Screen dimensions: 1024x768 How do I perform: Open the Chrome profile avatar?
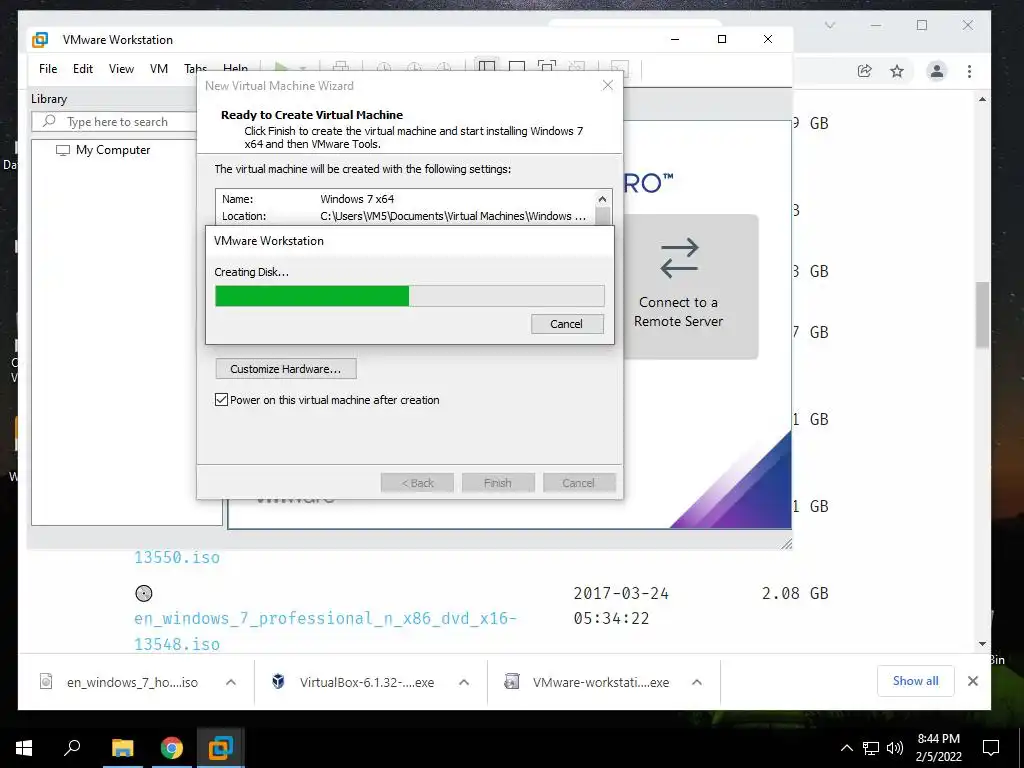point(936,71)
